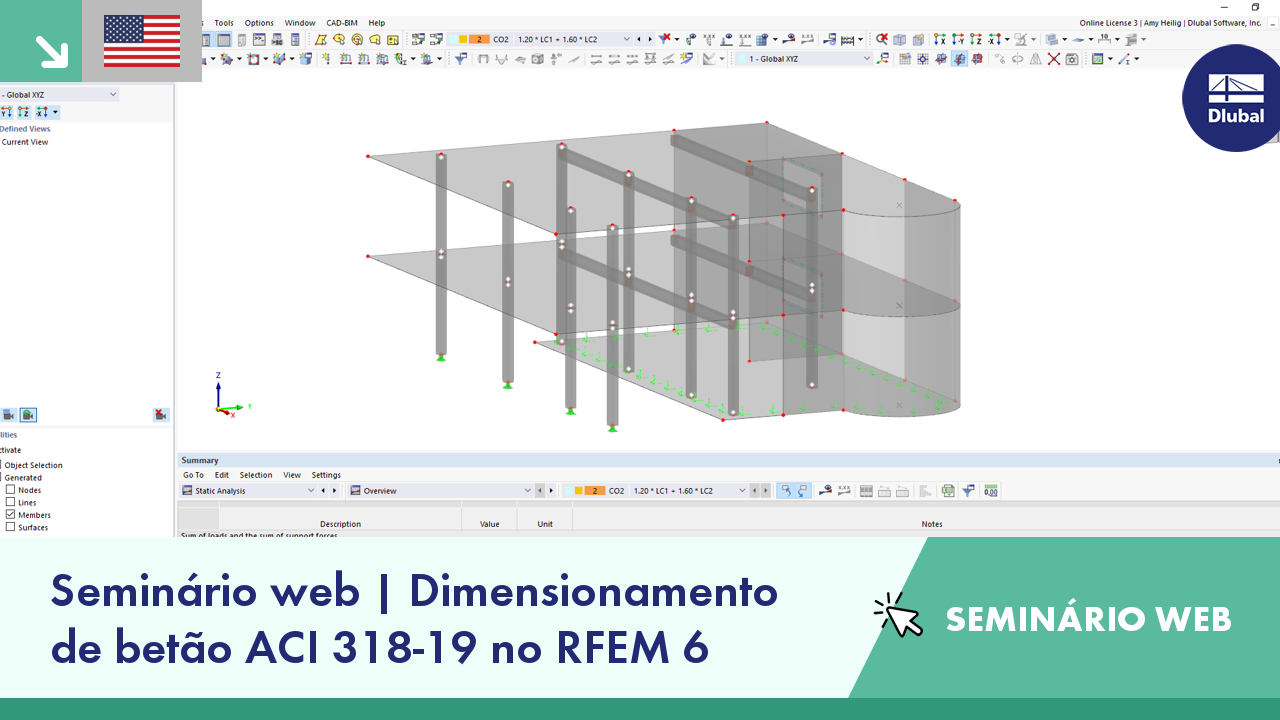Click the red X delete icon in second toolbar row
This screenshot has height=720, width=1280.
pos(1053,59)
